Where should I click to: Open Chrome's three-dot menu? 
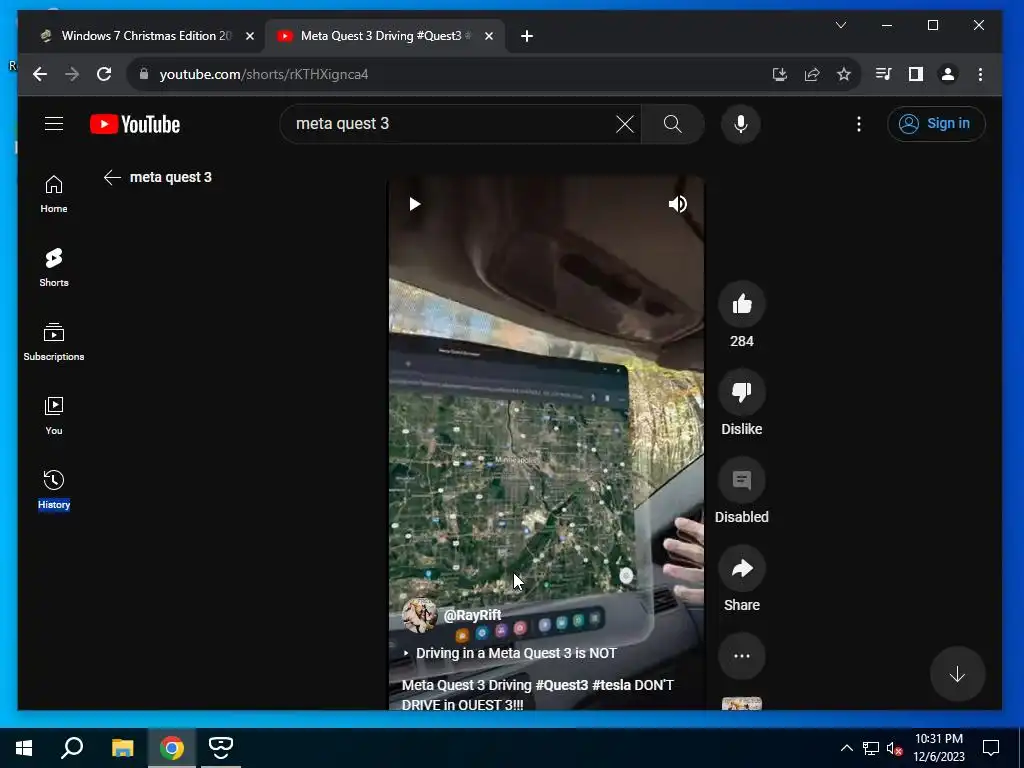coord(980,74)
